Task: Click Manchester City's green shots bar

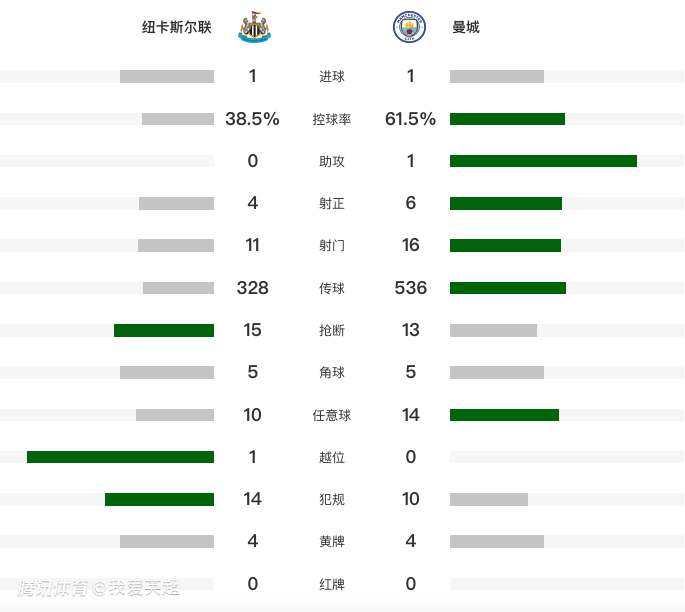Action: [505, 245]
